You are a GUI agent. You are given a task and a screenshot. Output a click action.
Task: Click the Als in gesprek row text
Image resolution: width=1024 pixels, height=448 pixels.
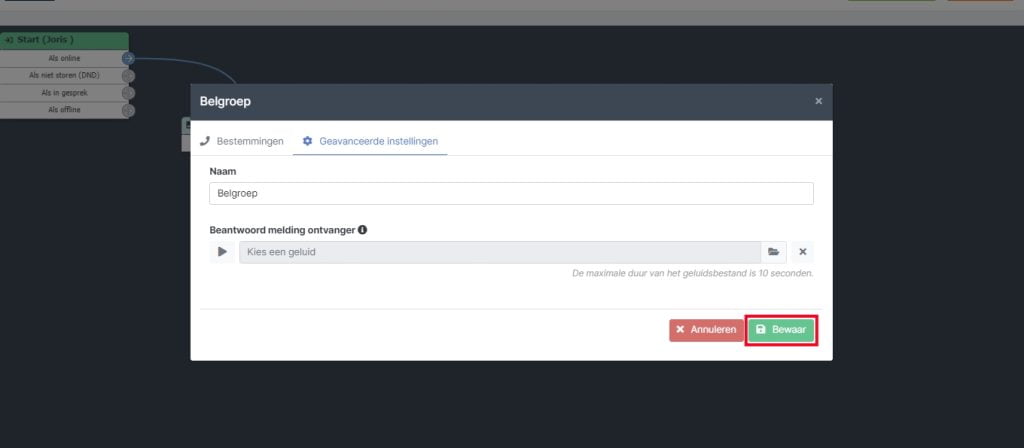(x=64, y=93)
